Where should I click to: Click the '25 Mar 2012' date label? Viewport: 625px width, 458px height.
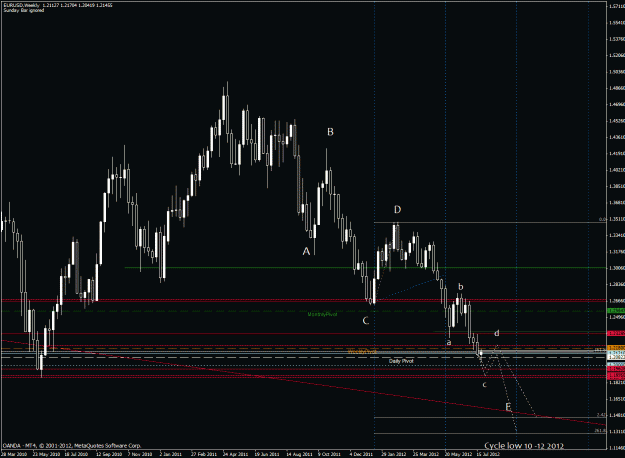(426, 454)
